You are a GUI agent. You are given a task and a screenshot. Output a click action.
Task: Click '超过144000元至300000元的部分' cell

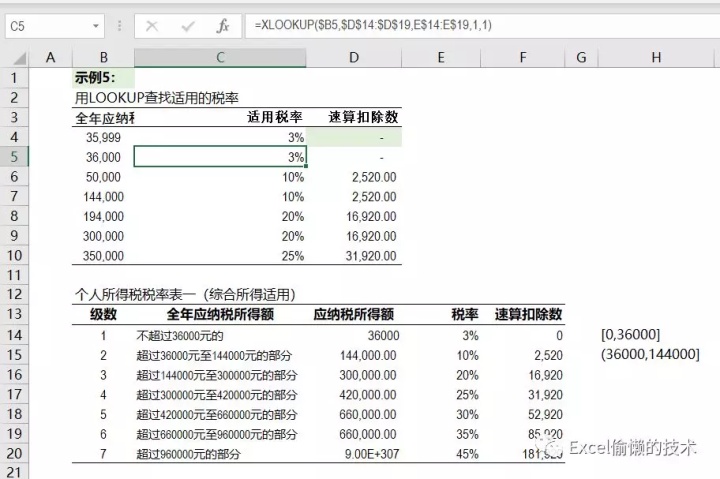pyautogui.click(x=220, y=375)
